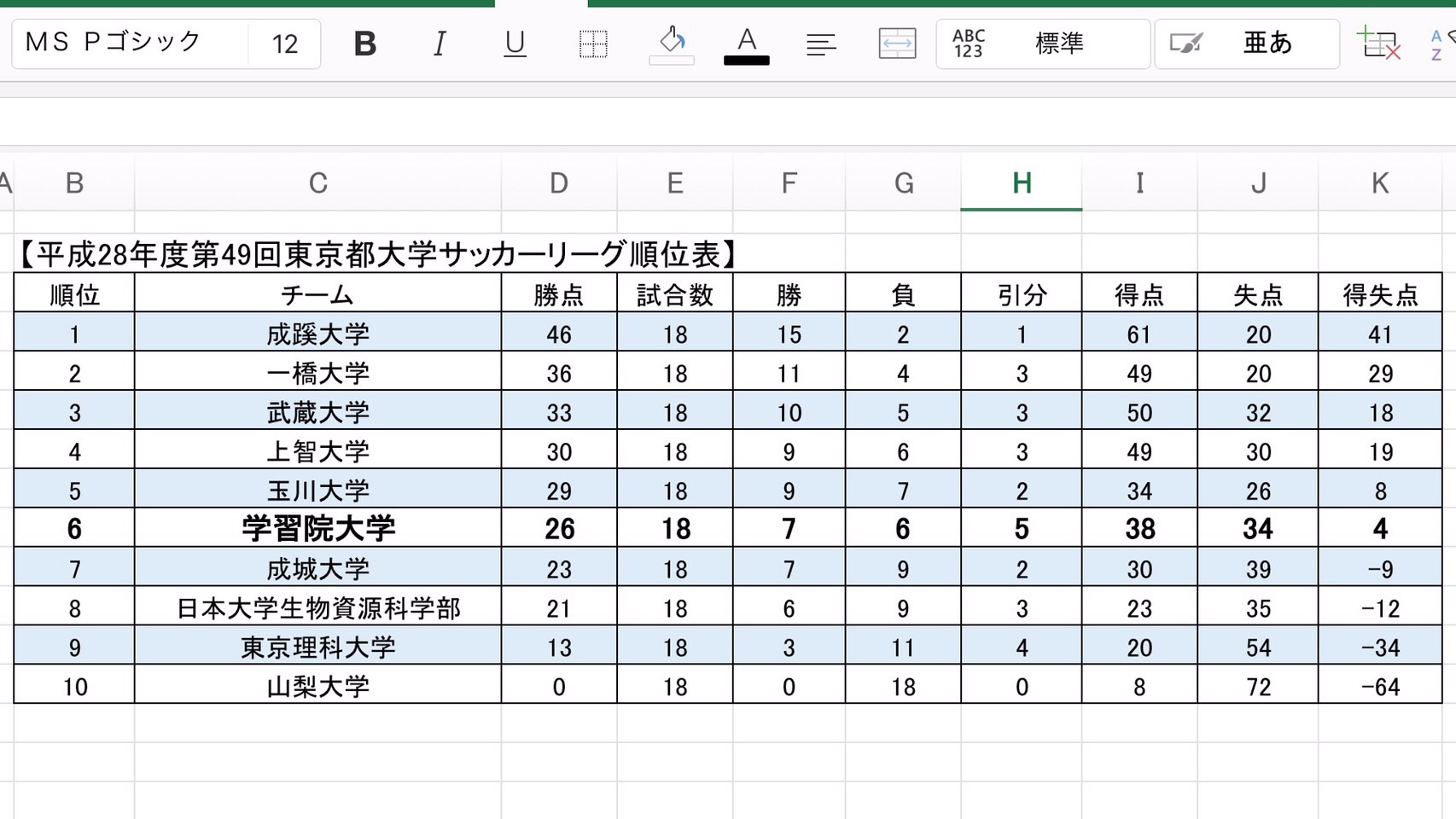
Task: Open number format 標準 dropdown
Action: pyautogui.click(x=1043, y=44)
